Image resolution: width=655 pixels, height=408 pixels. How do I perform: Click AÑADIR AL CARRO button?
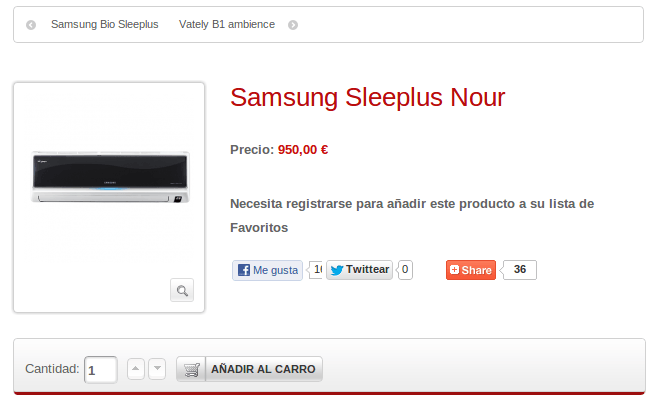coord(249,369)
